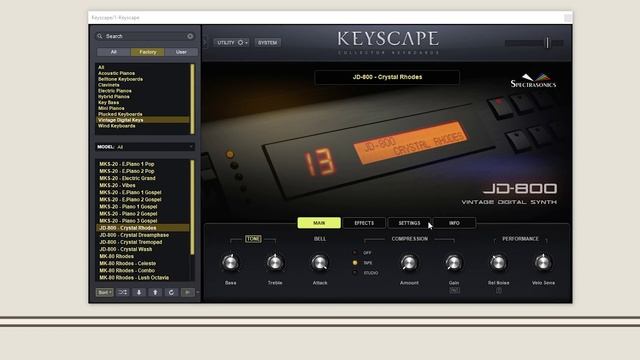The height and width of the screenshot is (360, 640).
Task: Load the MK-80 Rhodes - Celeste patch
Action: (x=143, y=263)
